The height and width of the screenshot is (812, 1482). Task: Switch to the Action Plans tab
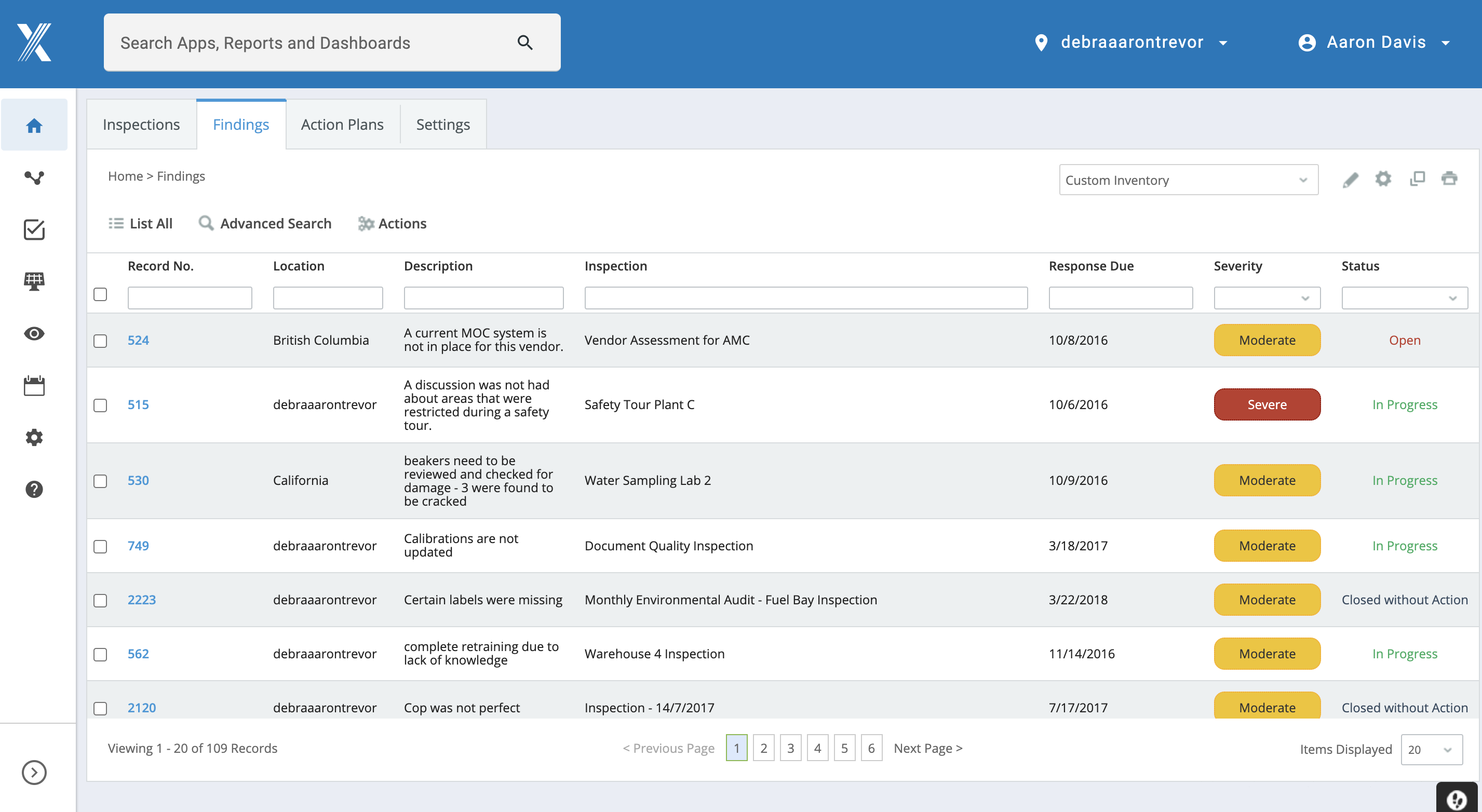tap(342, 124)
